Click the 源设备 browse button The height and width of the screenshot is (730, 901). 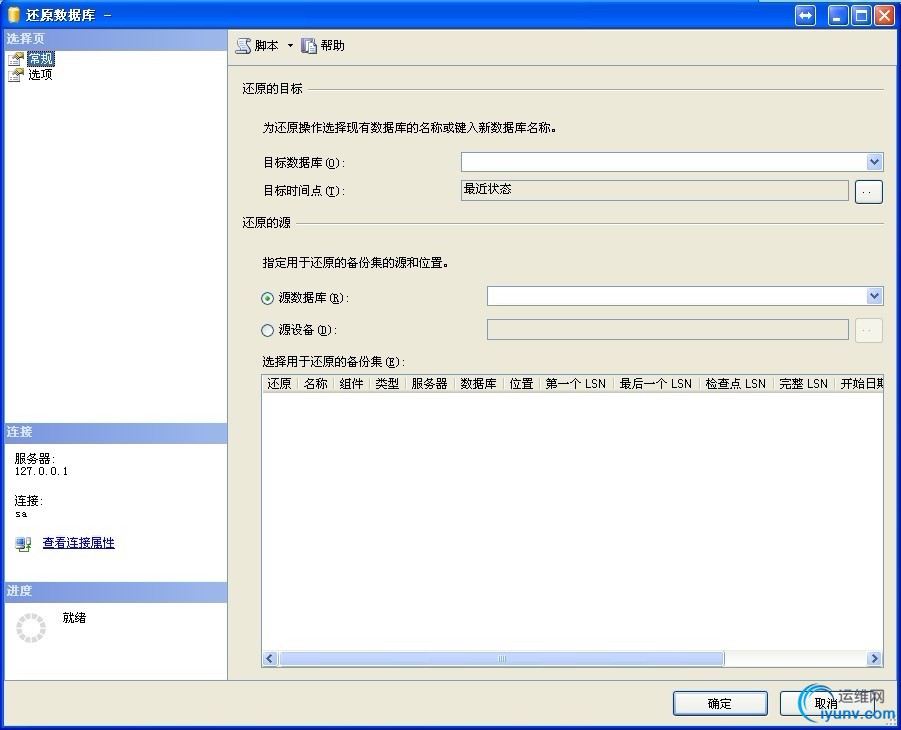(868, 331)
